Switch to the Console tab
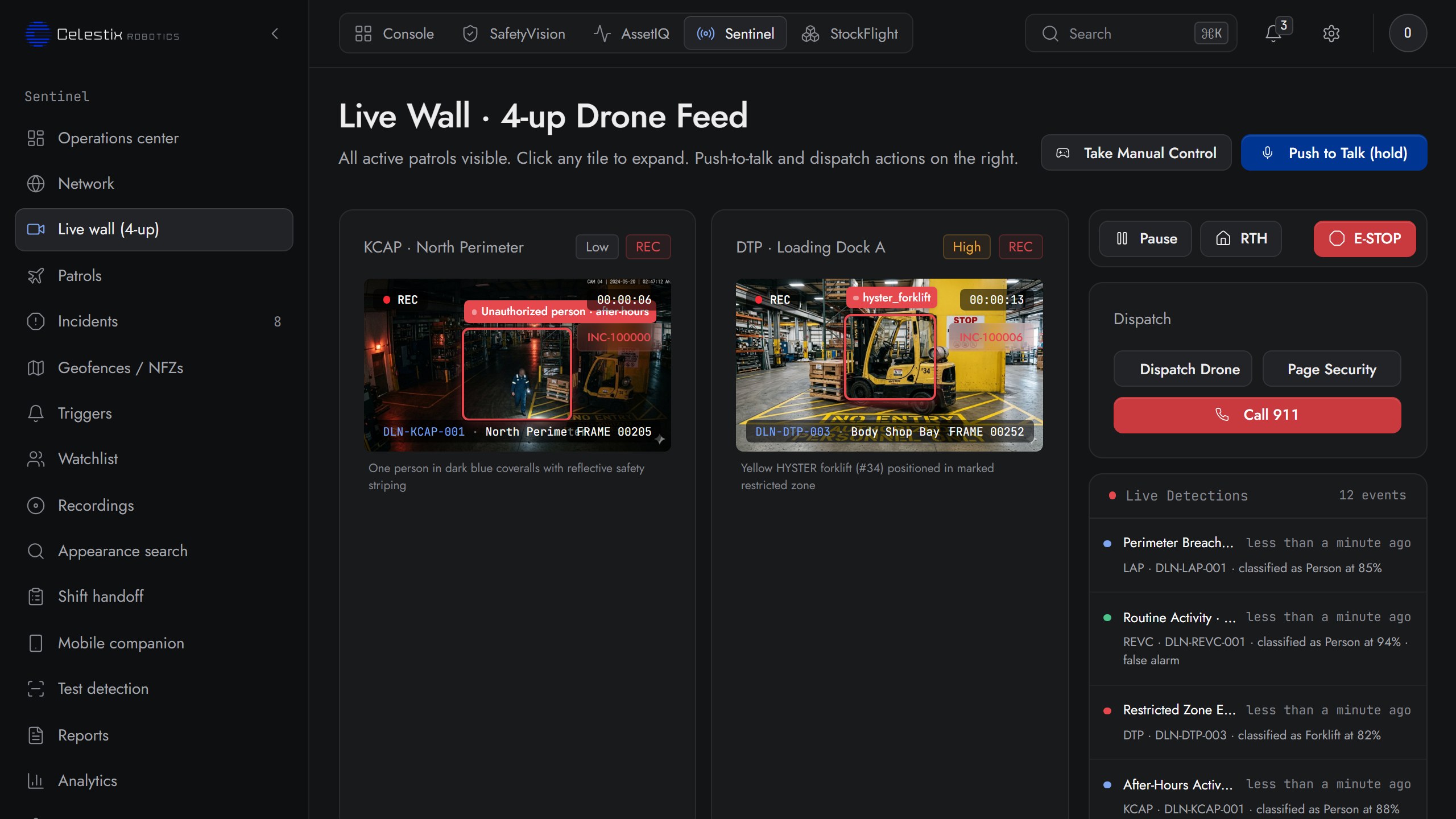 394,34
